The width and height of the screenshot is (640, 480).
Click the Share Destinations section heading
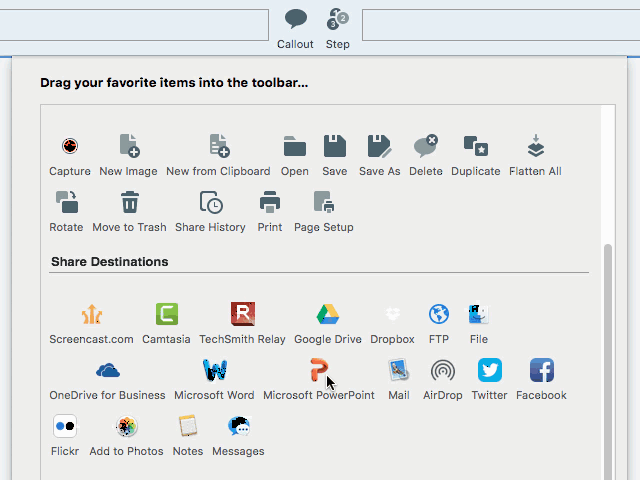tap(109, 262)
